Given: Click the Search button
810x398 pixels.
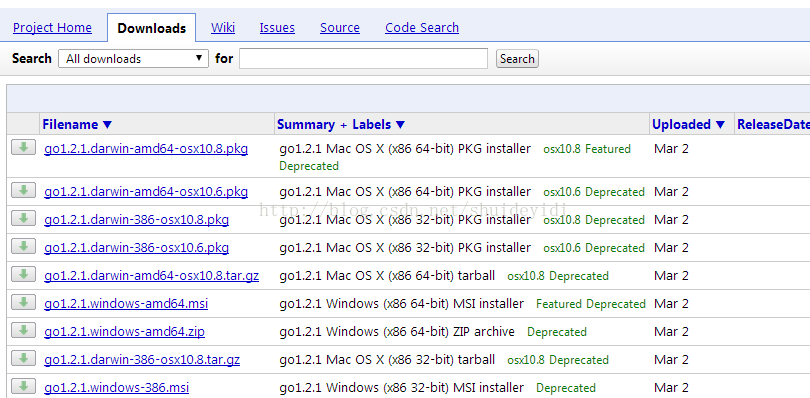Looking at the screenshot, I should pos(517,59).
